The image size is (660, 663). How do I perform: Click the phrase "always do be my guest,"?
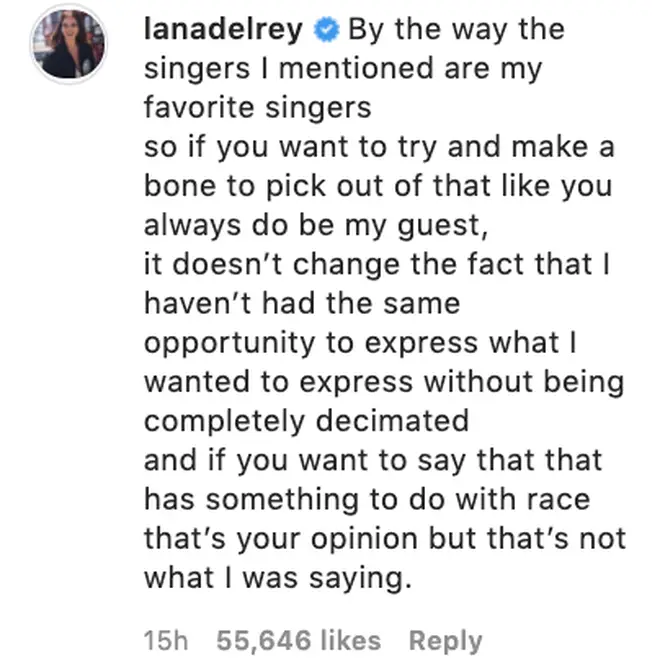coord(316,225)
